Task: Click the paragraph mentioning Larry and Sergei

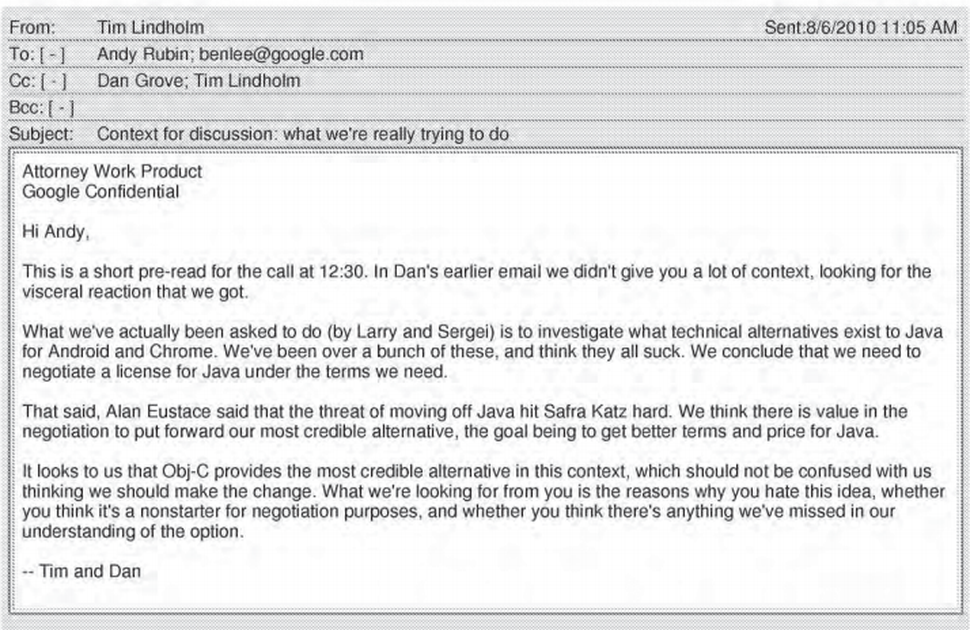Action: pyautogui.click(x=483, y=352)
